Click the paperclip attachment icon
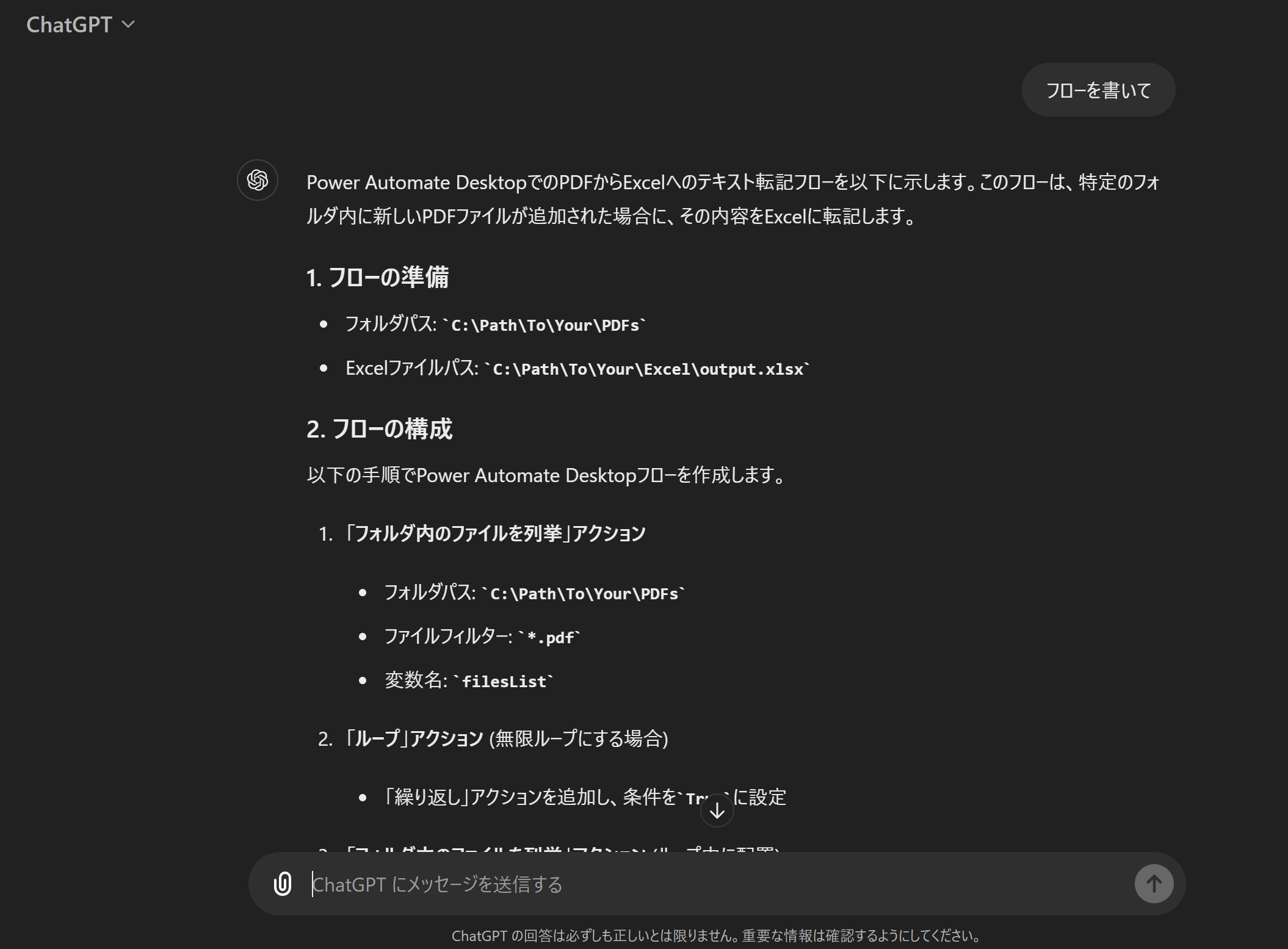Viewport: 1288px width, 949px height. pyautogui.click(x=283, y=884)
